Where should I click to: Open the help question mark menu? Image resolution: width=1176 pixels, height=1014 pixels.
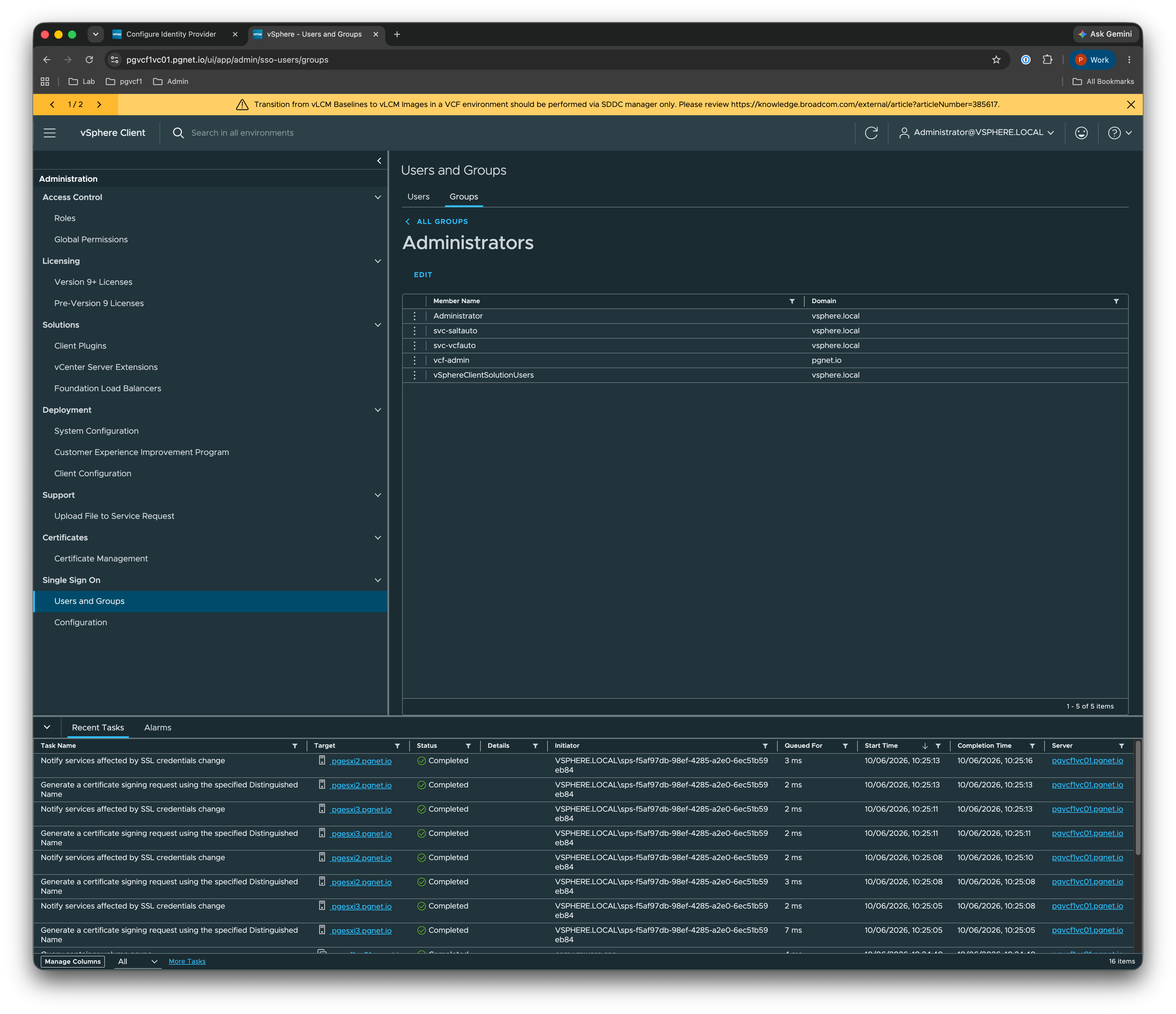pyautogui.click(x=1120, y=133)
